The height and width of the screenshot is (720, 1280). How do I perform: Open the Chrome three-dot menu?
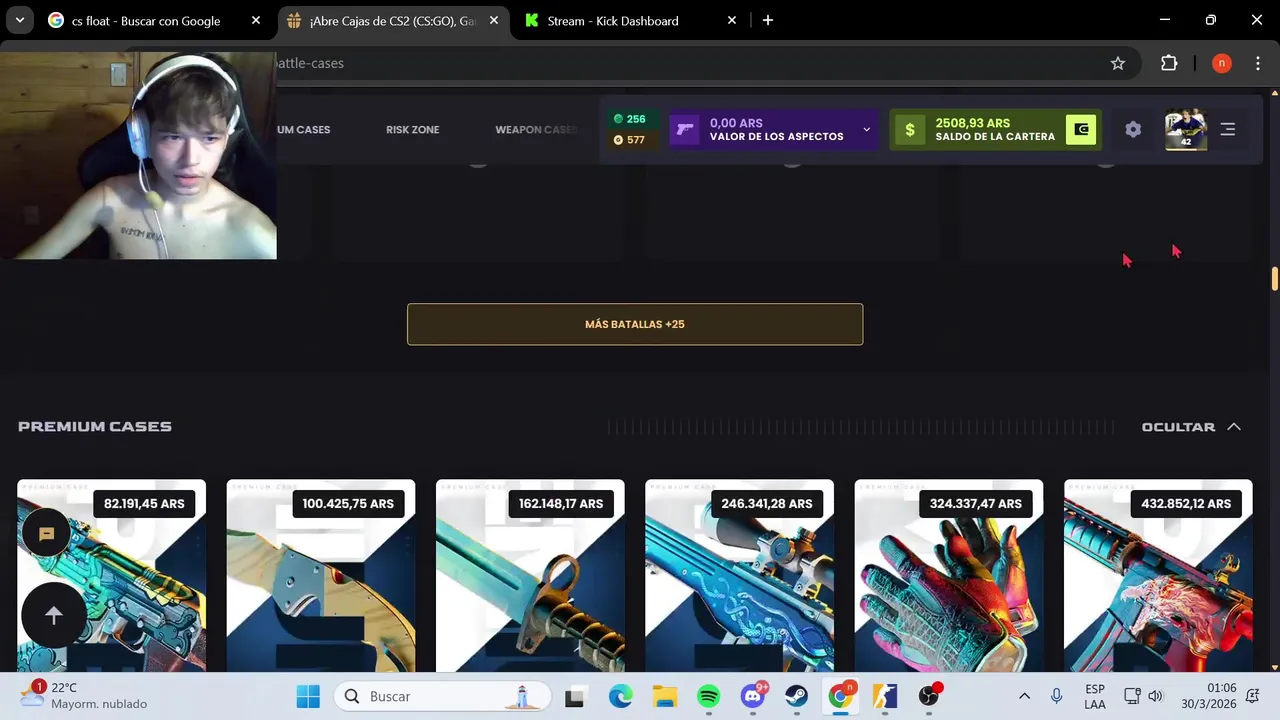point(1258,63)
